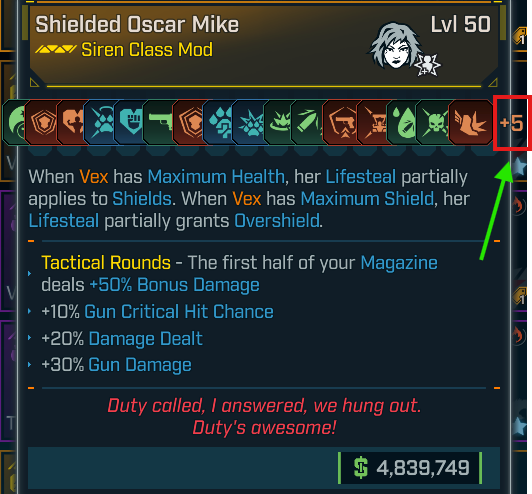The image size is (532, 494).
Task: Click the green skull skill icon
Action: coord(435,122)
